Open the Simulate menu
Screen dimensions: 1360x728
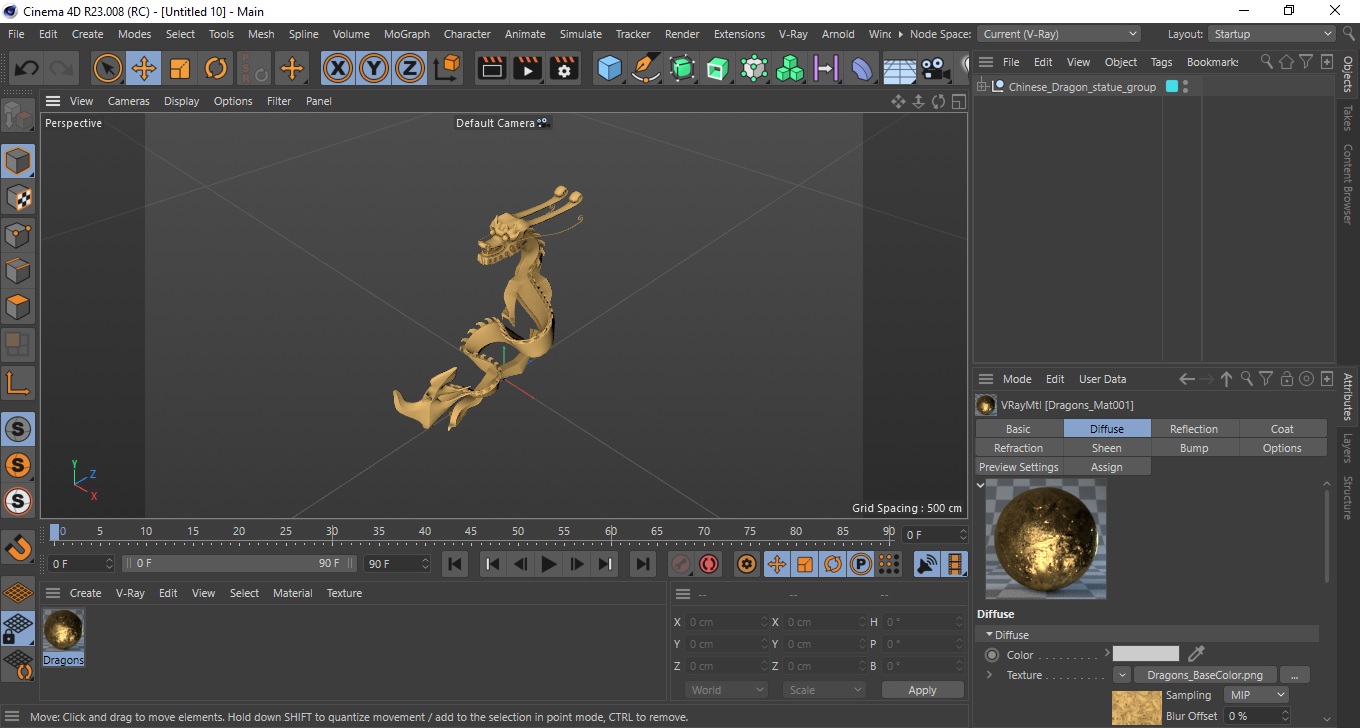(580, 34)
